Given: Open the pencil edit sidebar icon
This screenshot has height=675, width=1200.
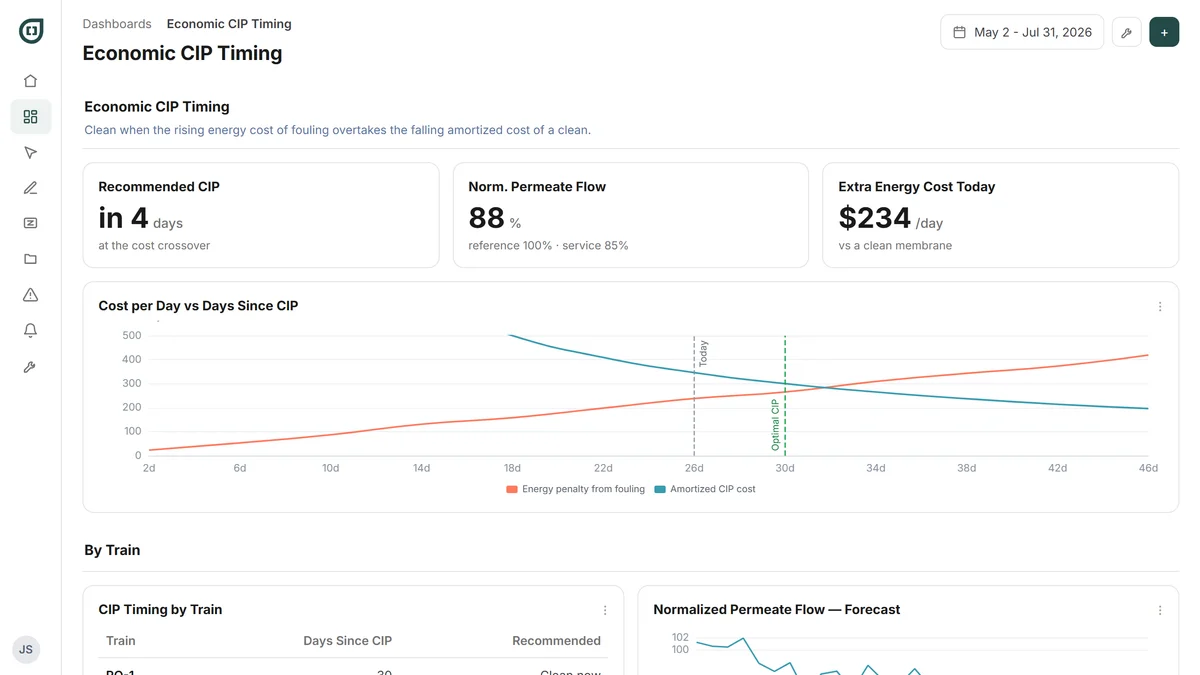Looking at the screenshot, I should [x=30, y=188].
